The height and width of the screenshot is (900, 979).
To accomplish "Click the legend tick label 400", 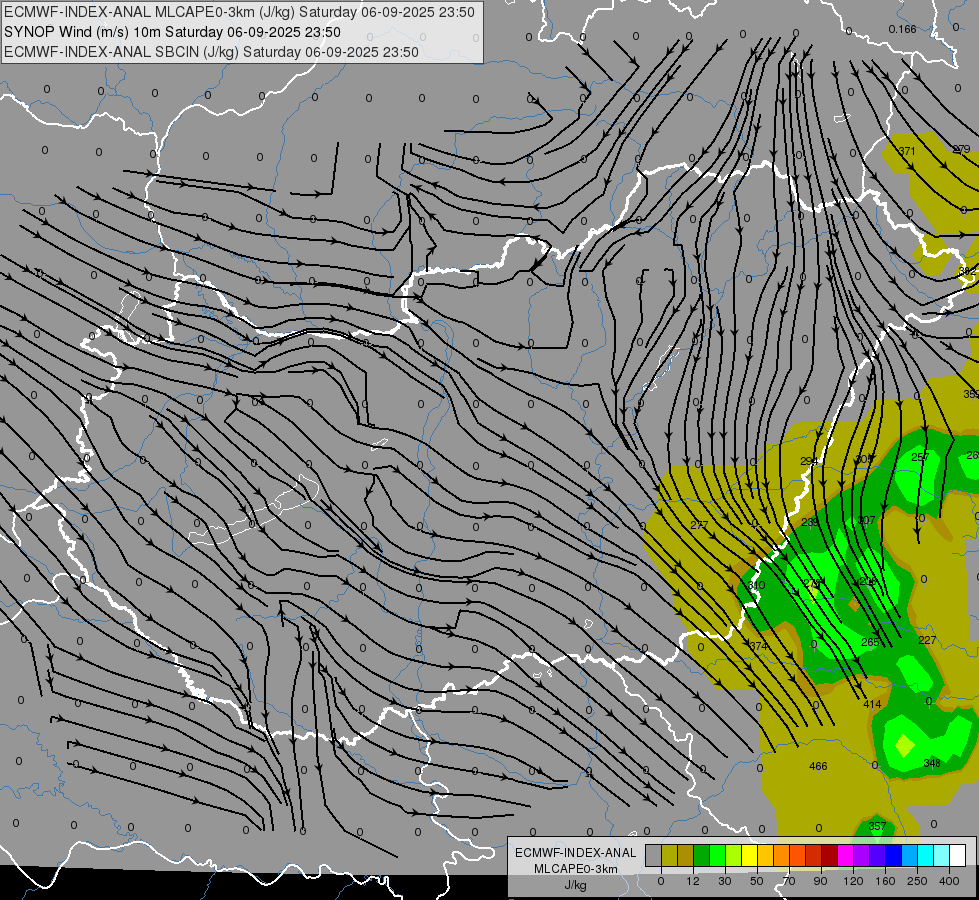I will [x=949, y=881].
